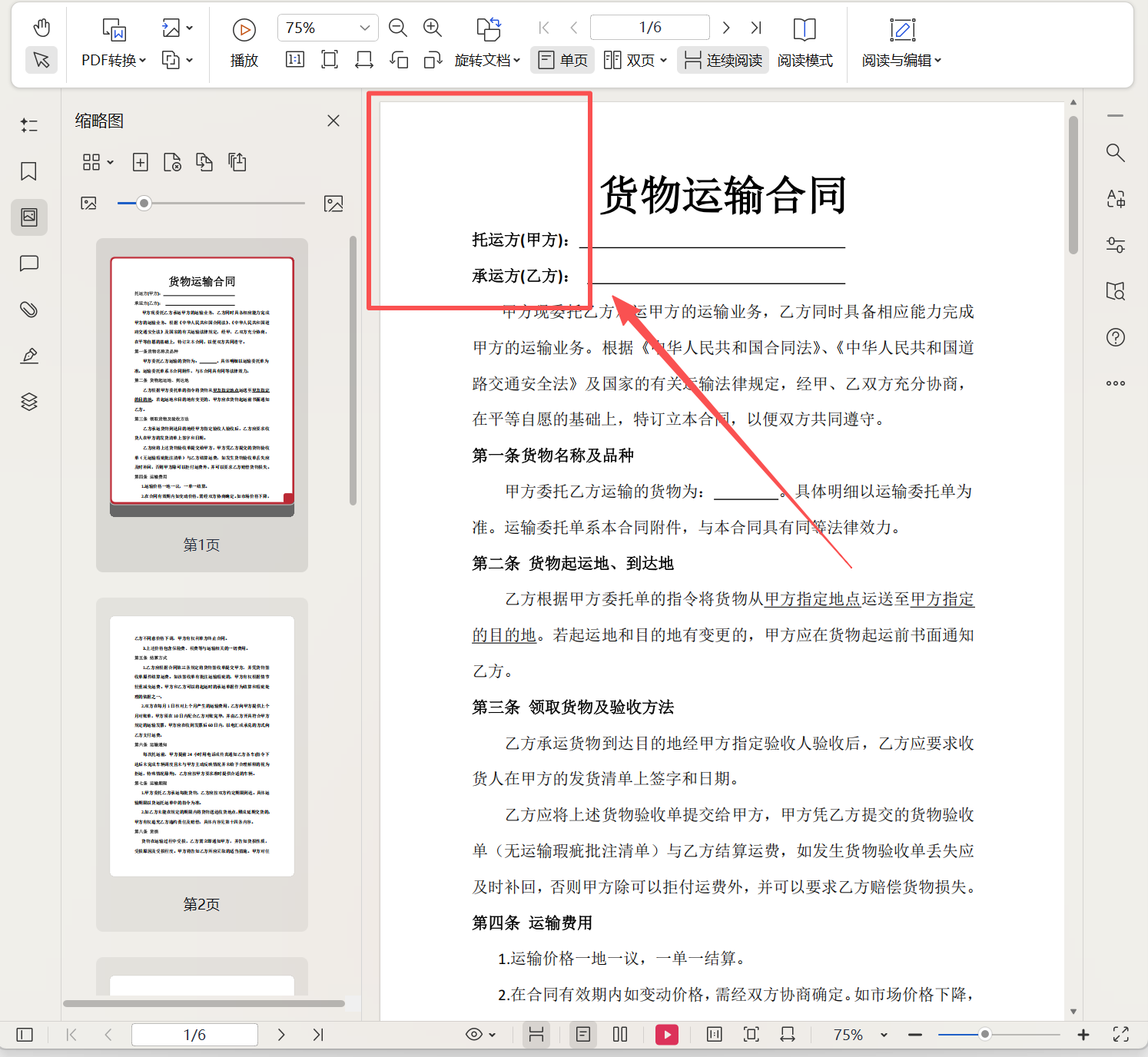Toggle double page view in status bar
This screenshot has height=1057, width=1148.
click(620, 1035)
